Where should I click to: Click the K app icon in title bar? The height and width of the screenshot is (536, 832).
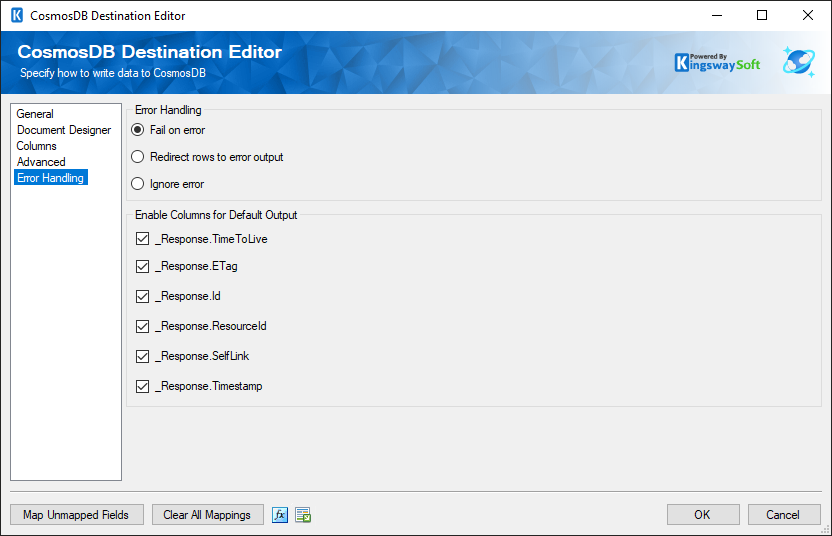17,15
